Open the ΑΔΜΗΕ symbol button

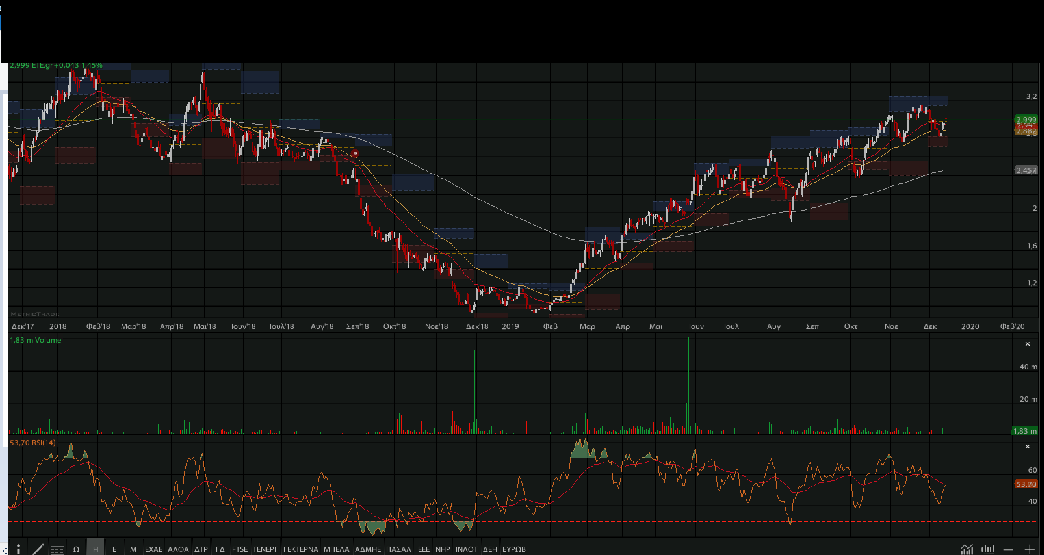[x=368, y=548]
